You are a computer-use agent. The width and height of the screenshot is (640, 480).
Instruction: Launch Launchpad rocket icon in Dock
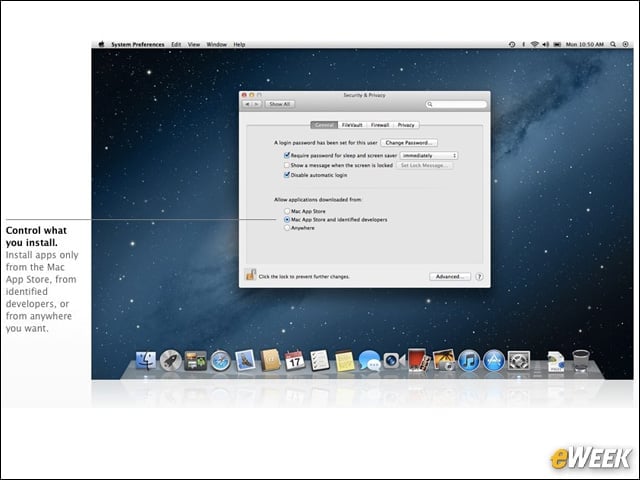tap(171, 361)
